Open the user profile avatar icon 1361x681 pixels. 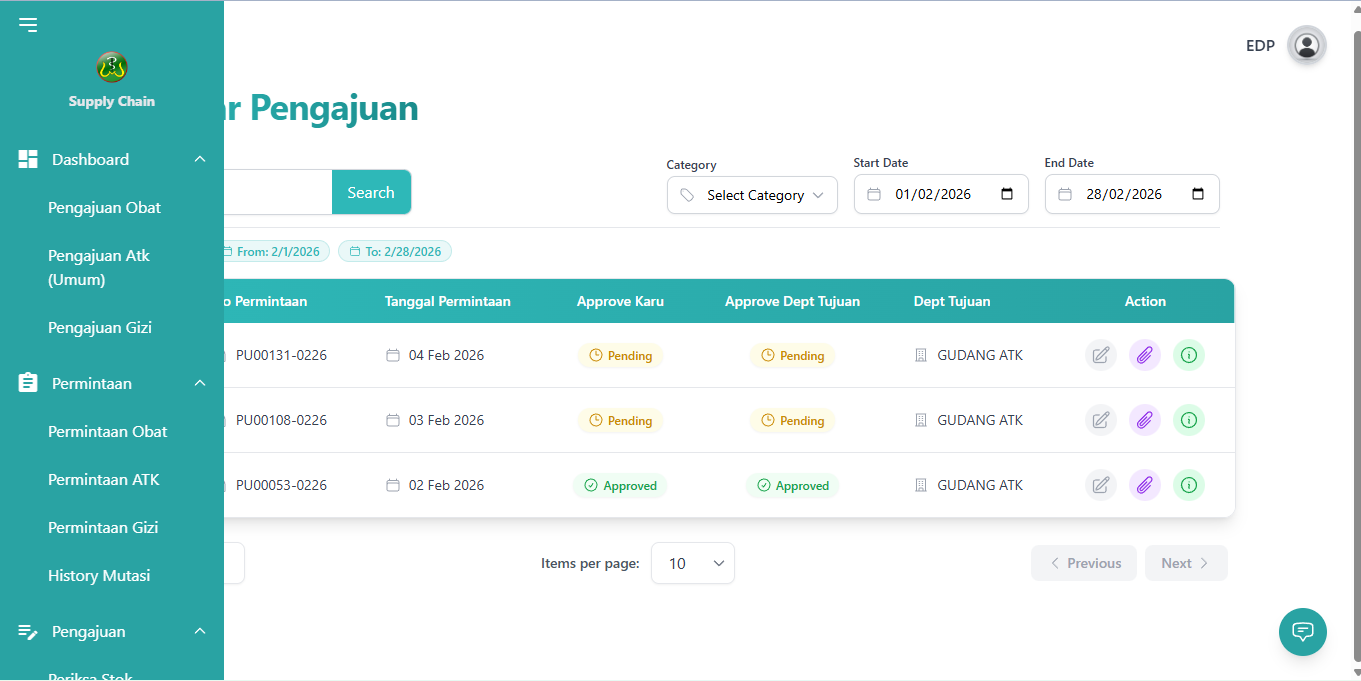click(1306, 45)
